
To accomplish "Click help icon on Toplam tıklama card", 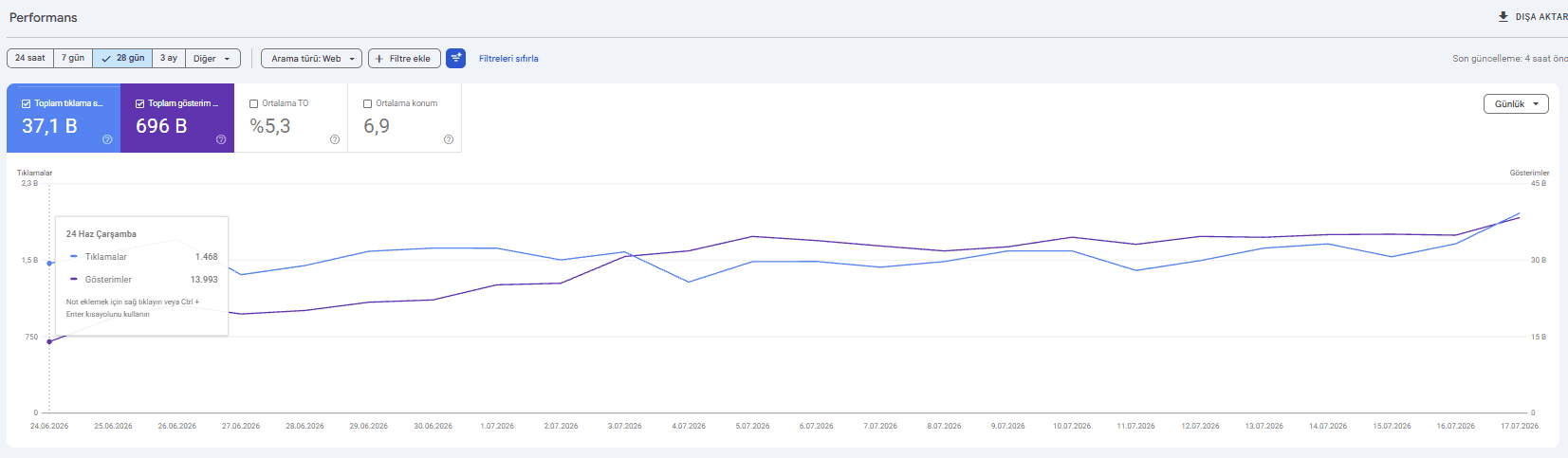I will click(107, 139).
